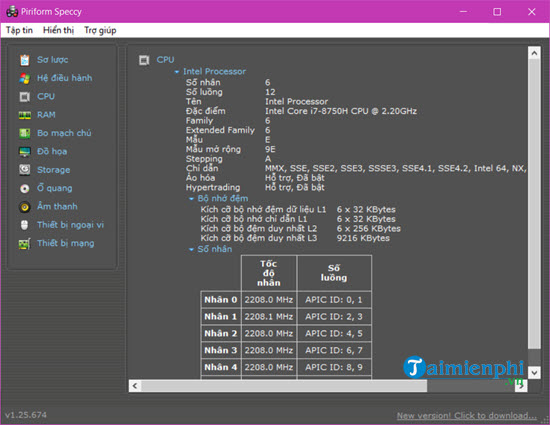Click the APIC ID: 8, 9 cell
This screenshot has height=425, width=550.
[x=334, y=367]
